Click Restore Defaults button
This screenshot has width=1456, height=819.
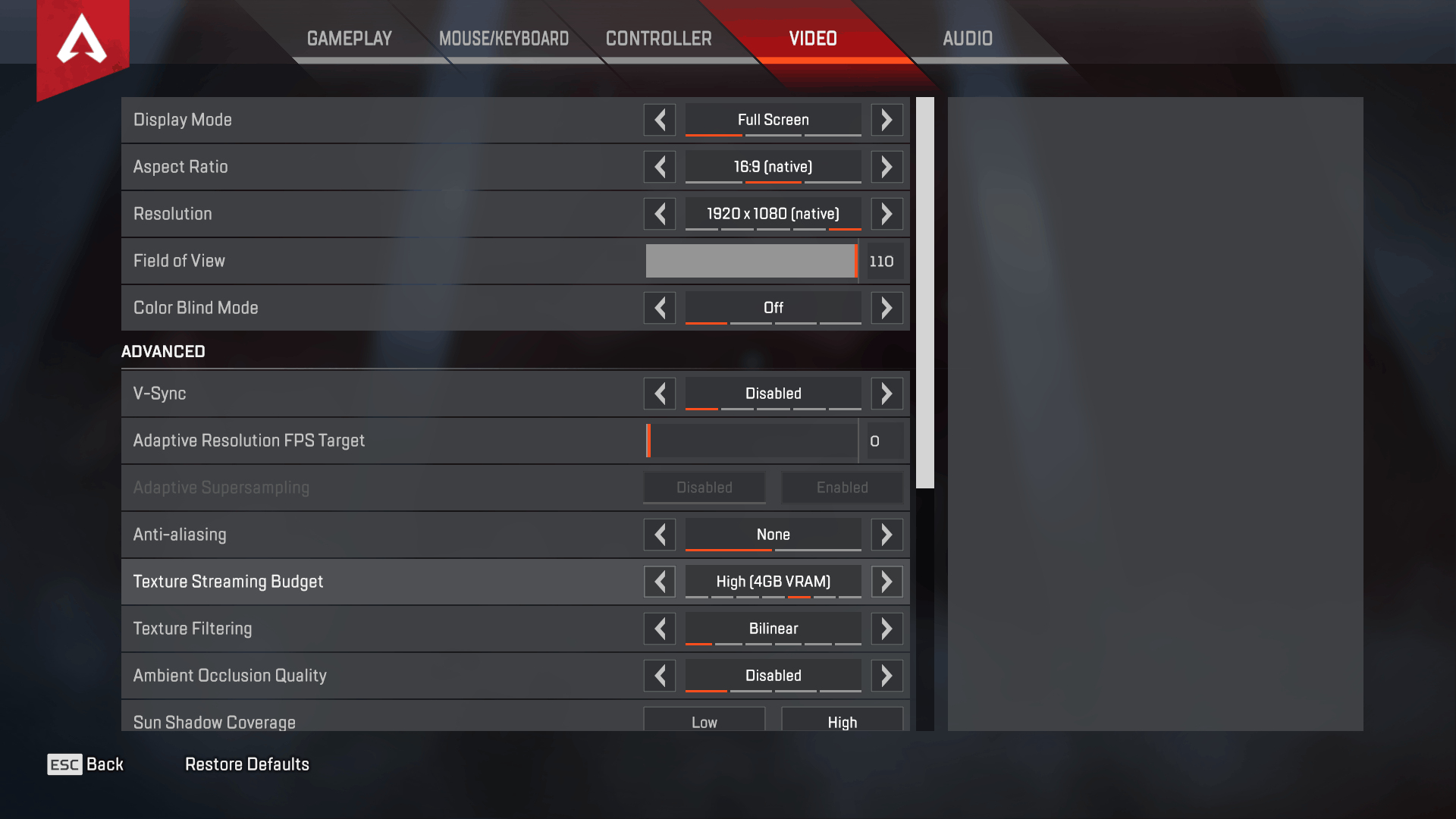[247, 764]
